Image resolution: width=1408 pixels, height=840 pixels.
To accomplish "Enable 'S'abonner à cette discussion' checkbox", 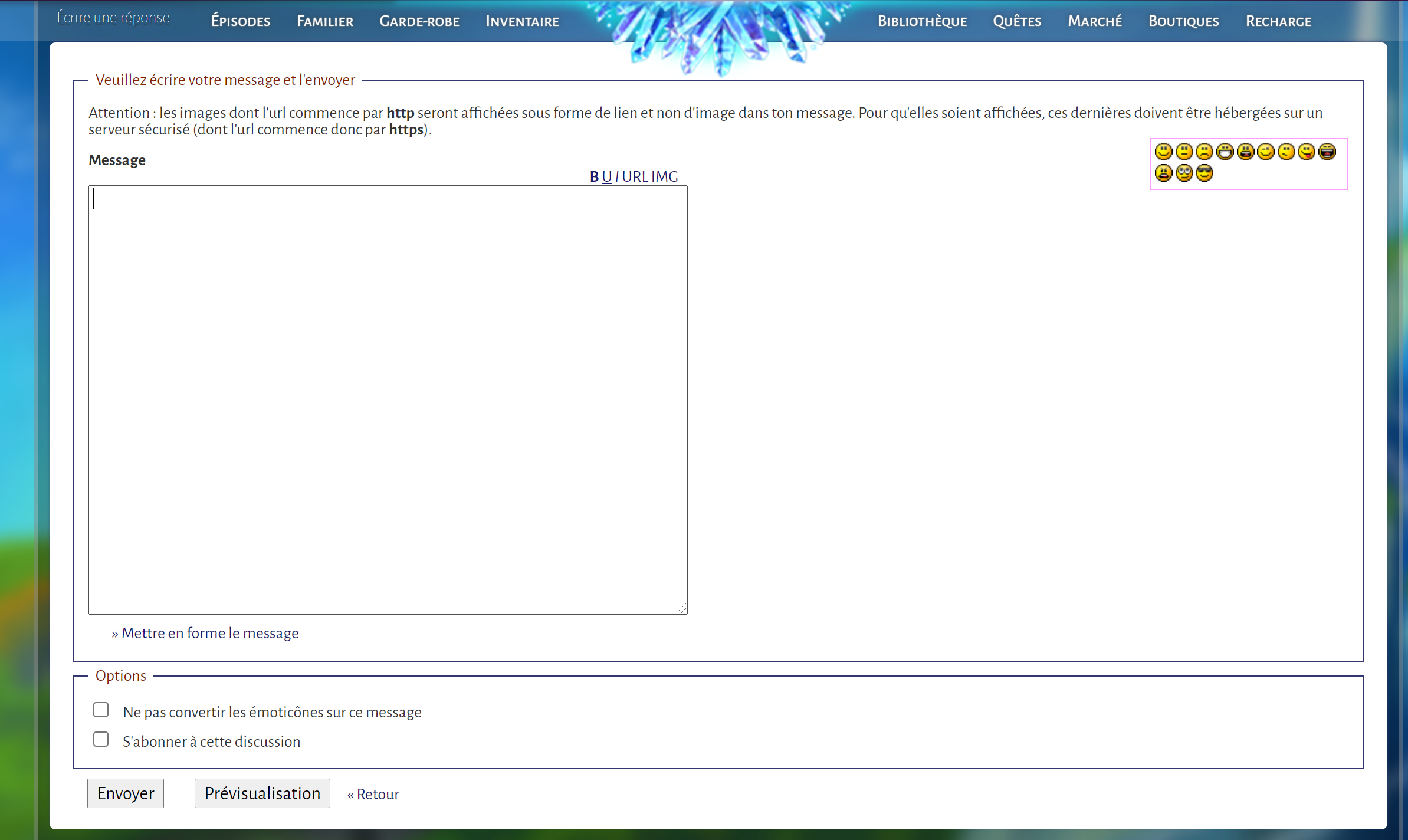I will pyautogui.click(x=101, y=739).
